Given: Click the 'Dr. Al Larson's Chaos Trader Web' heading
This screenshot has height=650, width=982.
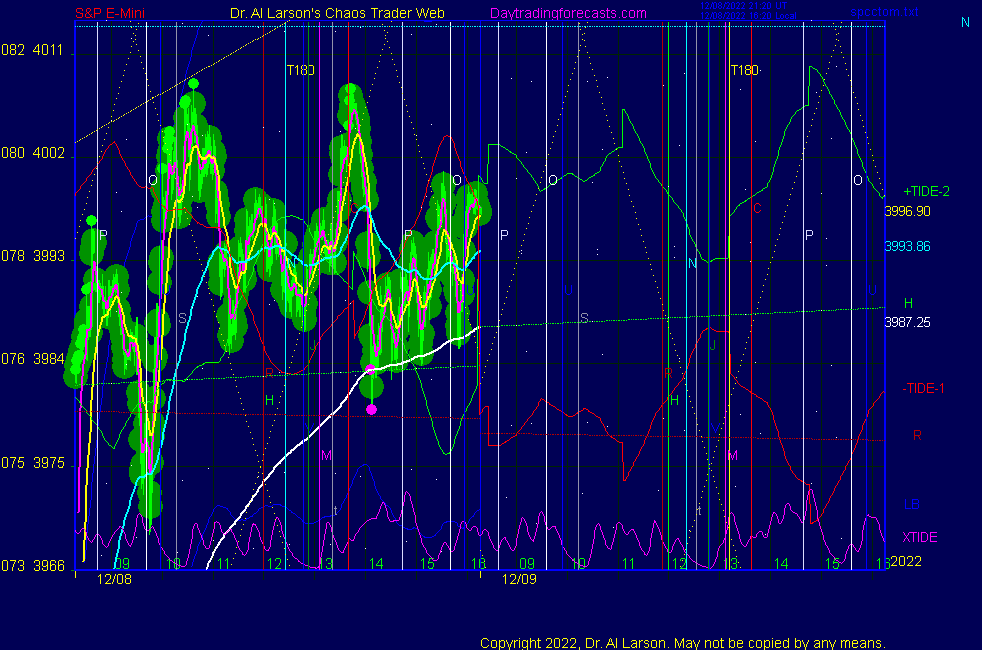Looking at the screenshot, I should tap(337, 13).
